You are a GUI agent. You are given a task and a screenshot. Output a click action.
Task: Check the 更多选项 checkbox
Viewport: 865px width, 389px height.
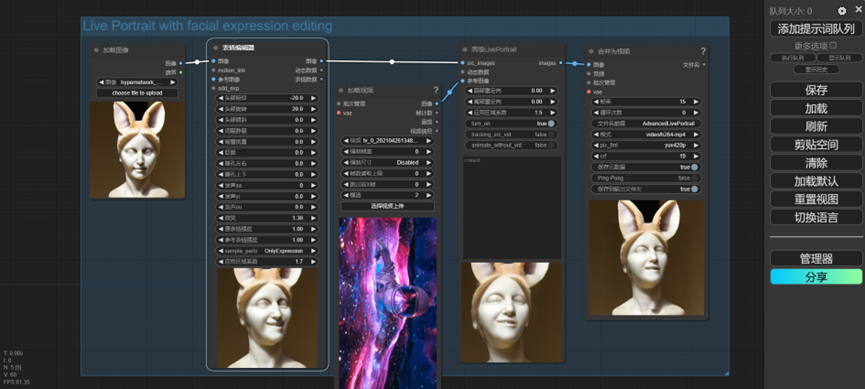[x=833, y=45]
